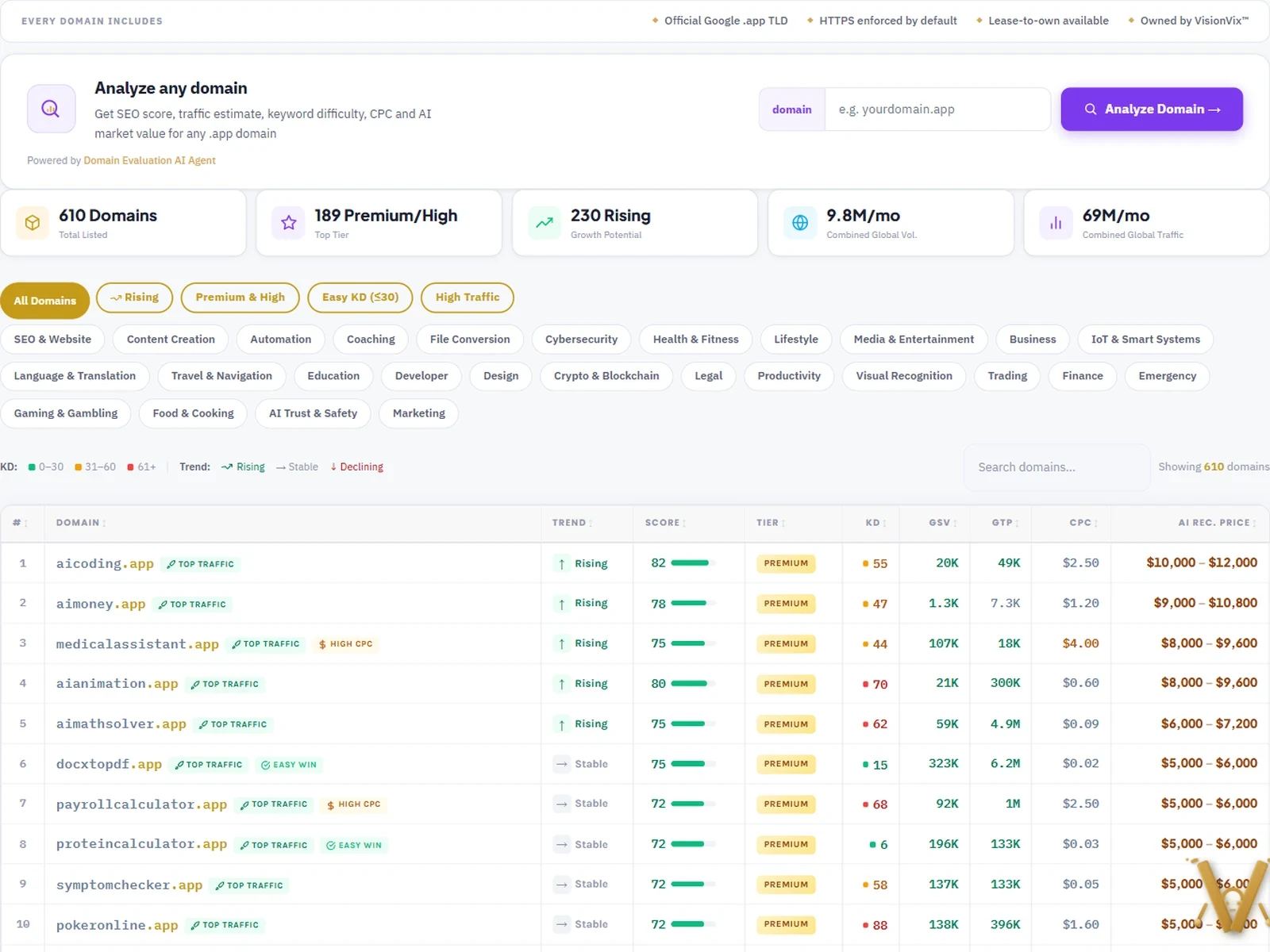Click the magnifier analyze domain icon
The image size is (1270, 952).
(x=51, y=109)
